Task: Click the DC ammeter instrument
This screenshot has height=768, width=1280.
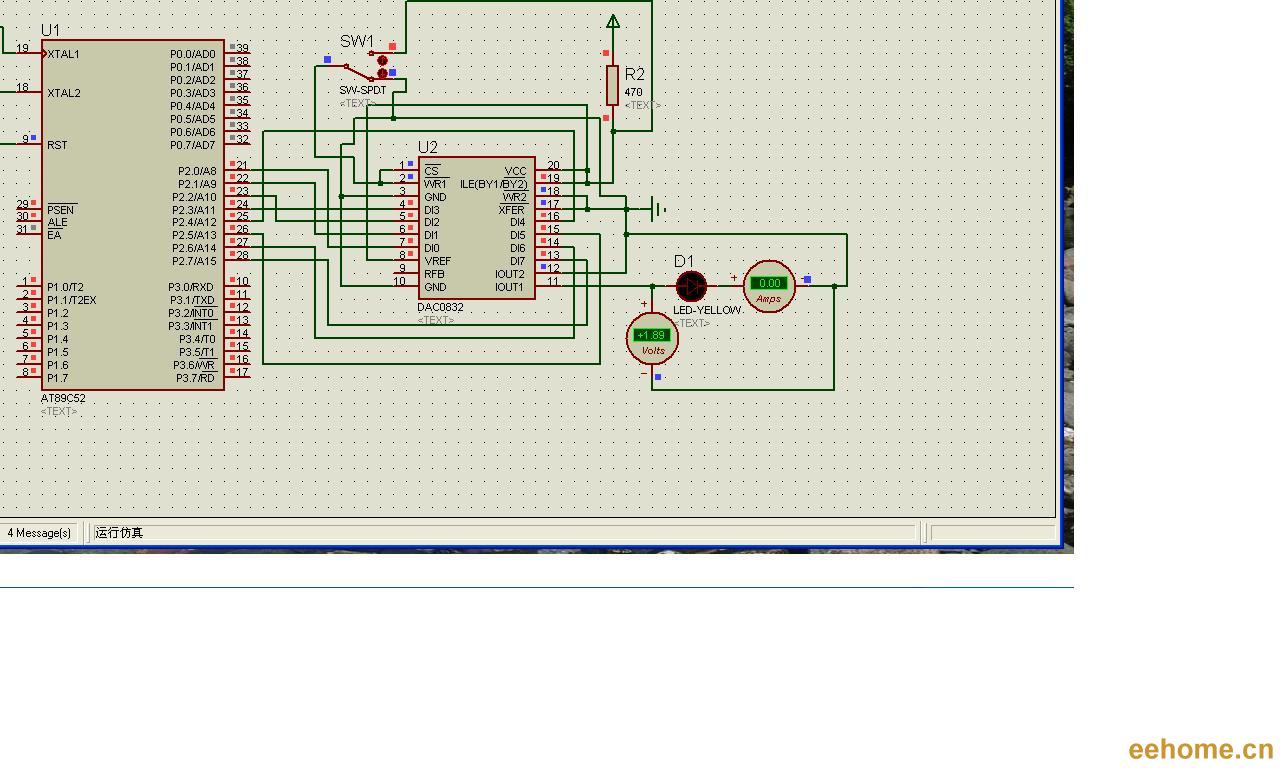Action: (x=769, y=287)
